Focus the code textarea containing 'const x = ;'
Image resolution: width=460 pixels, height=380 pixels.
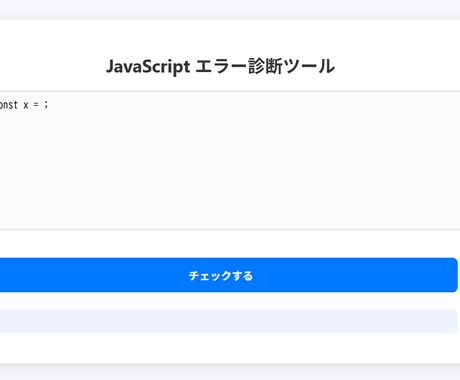[230, 160]
